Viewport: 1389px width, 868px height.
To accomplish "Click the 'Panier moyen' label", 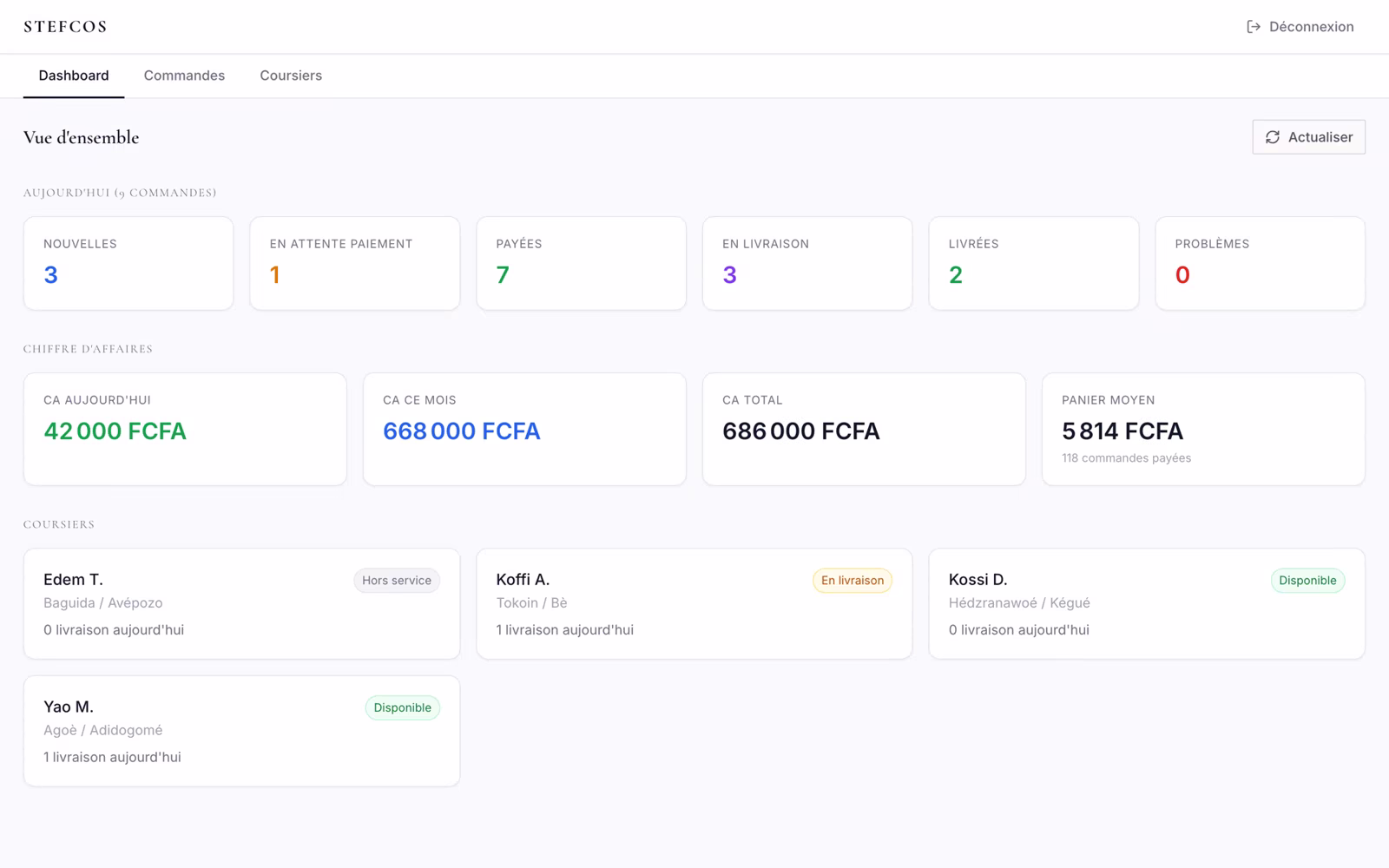I will click(1109, 400).
